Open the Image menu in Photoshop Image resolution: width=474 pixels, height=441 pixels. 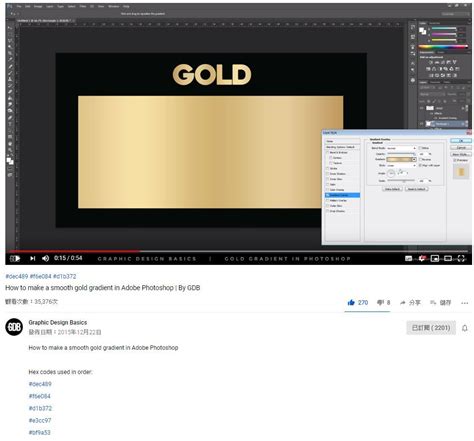tap(38, 6)
